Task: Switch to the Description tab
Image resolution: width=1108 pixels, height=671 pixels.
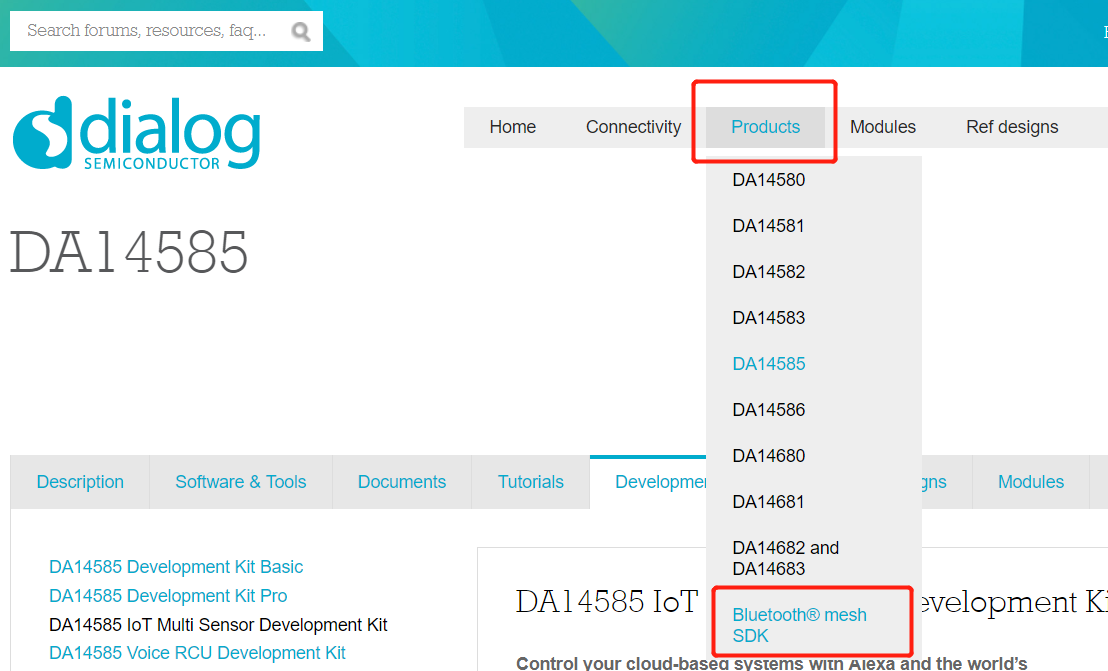Action: 80,482
